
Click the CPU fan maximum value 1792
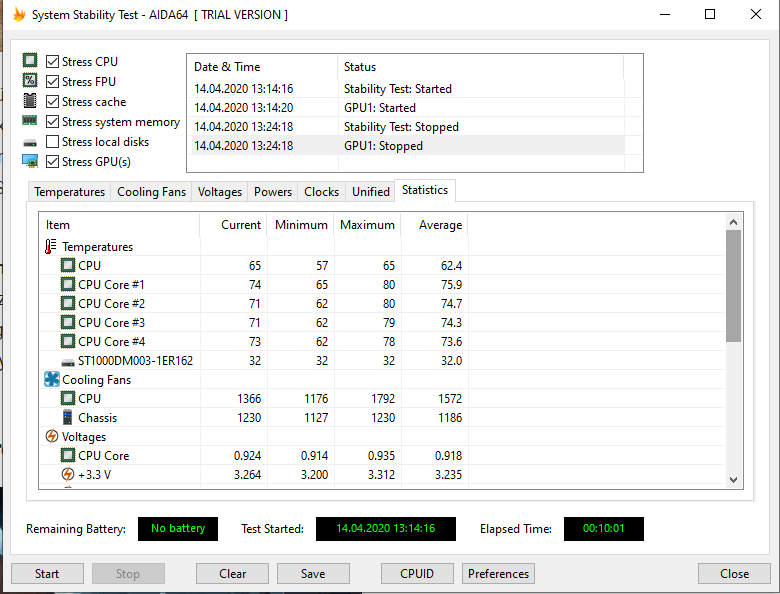383,398
